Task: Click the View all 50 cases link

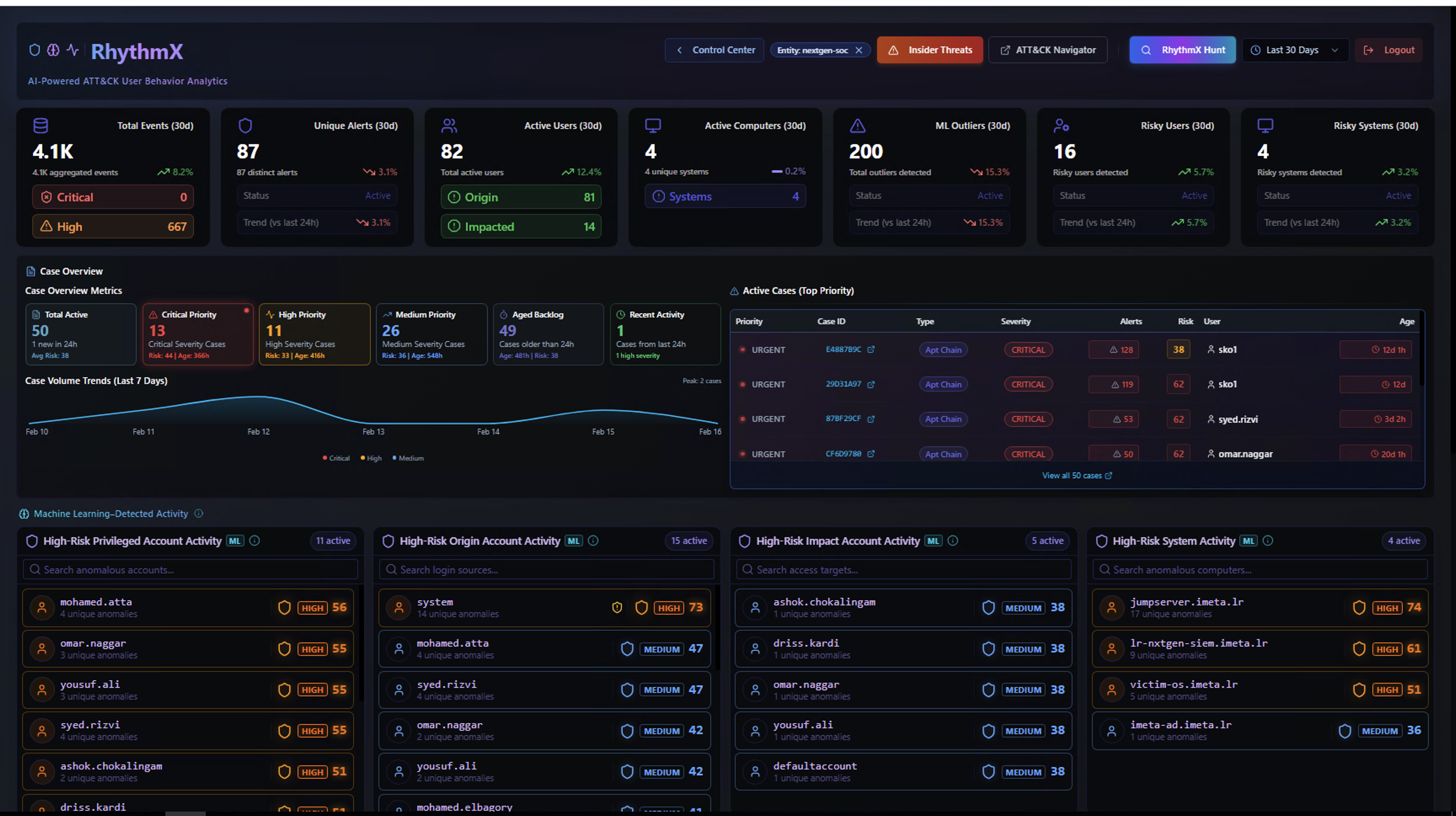Action: point(1076,475)
